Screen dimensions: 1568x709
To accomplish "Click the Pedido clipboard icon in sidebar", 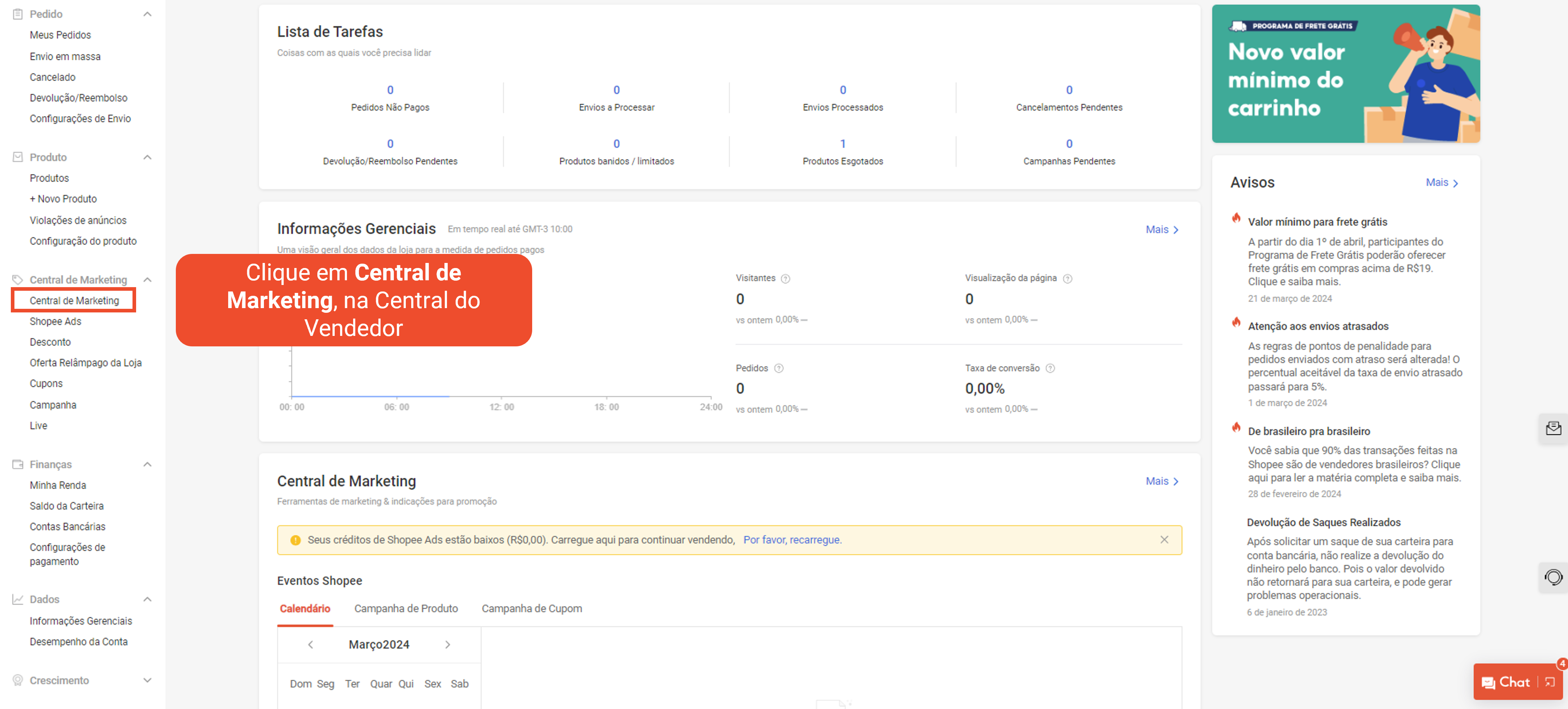I will [x=18, y=13].
